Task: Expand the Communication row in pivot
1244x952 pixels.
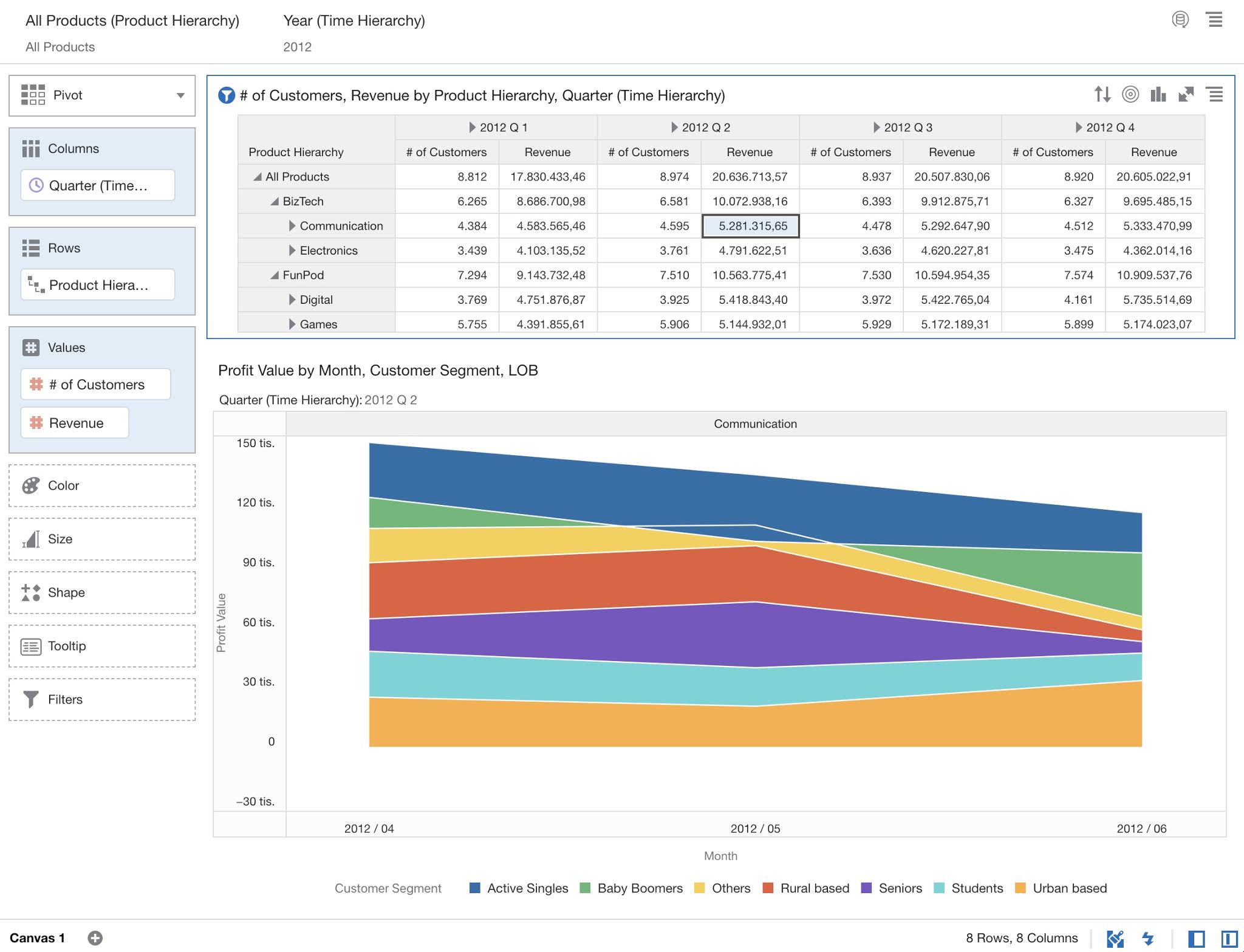Action: pyautogui.click(x=292, y=226)
